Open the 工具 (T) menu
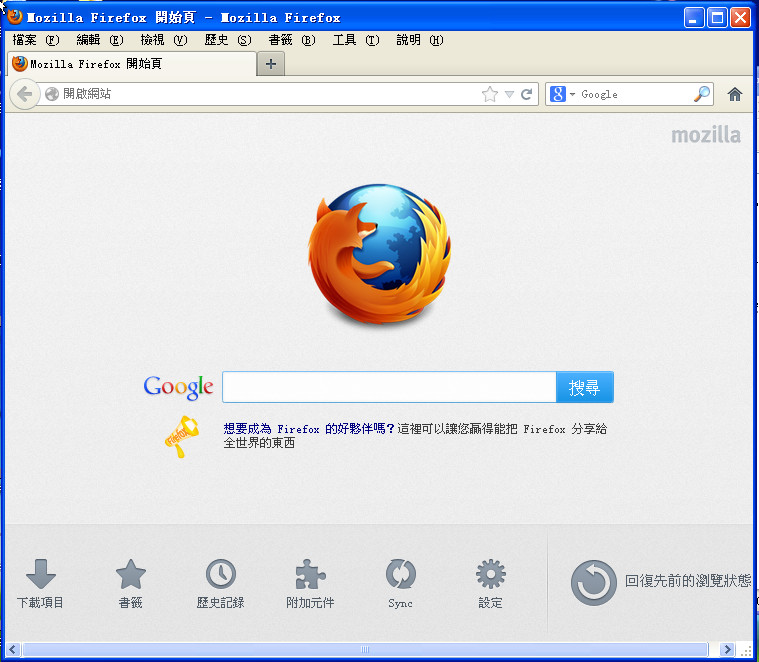The height and width of the screenshot is (662, 759). point(356,40)
